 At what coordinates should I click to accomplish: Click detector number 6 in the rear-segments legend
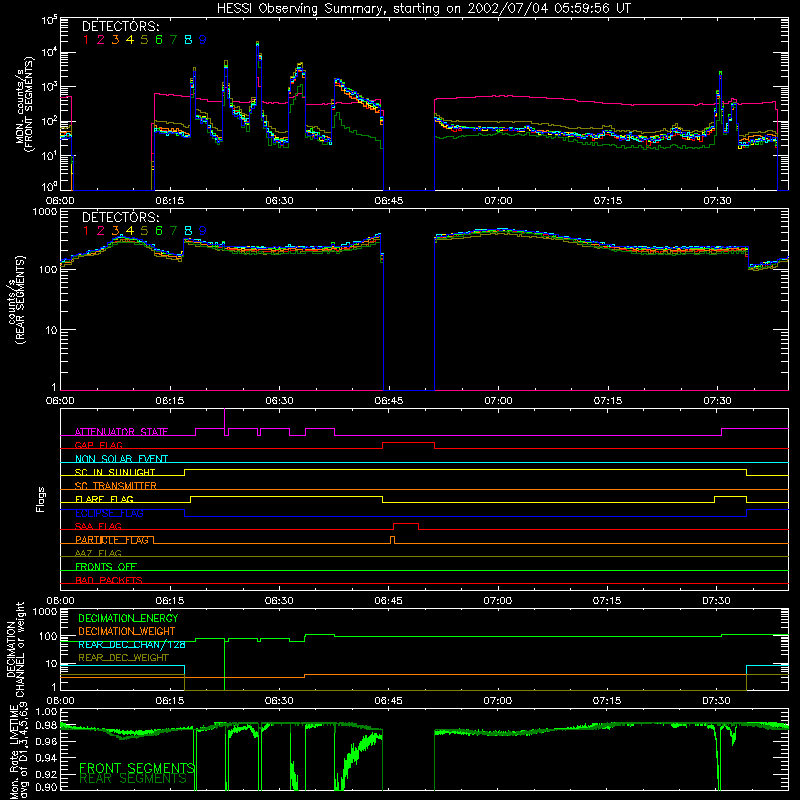[159, 231]
